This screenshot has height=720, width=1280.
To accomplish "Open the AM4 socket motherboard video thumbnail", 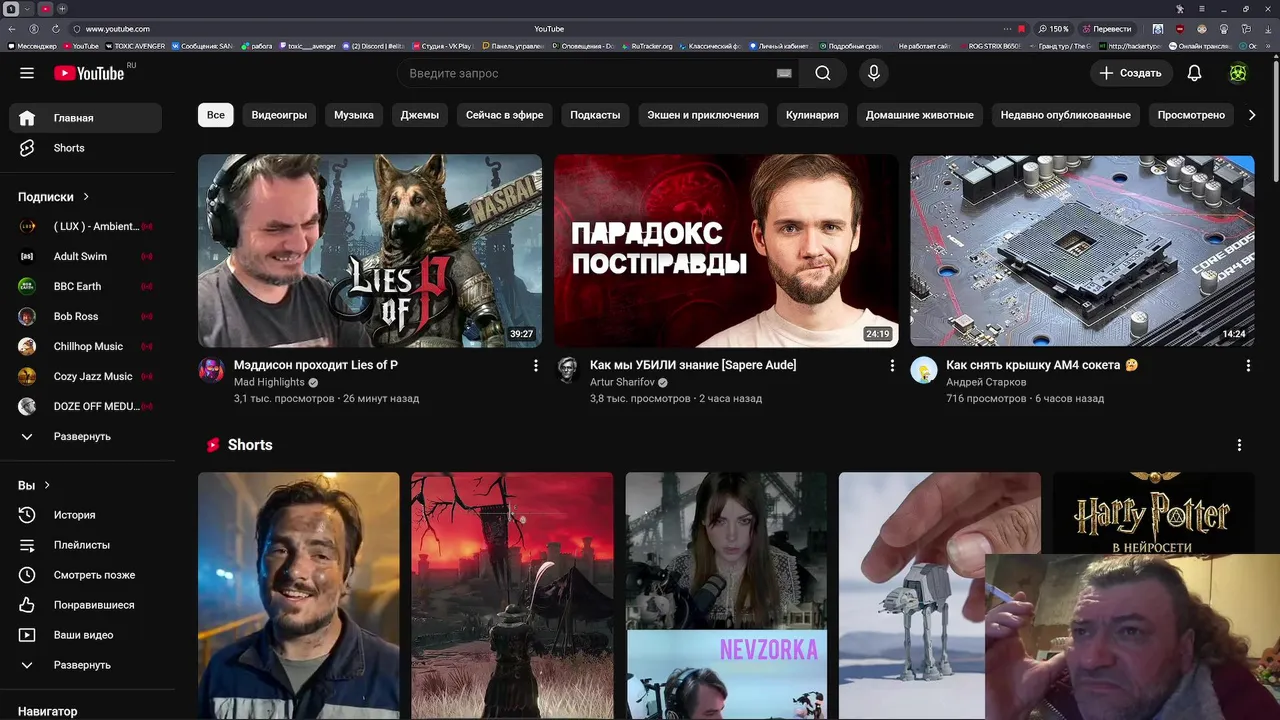I will (x=1082, y=251).
